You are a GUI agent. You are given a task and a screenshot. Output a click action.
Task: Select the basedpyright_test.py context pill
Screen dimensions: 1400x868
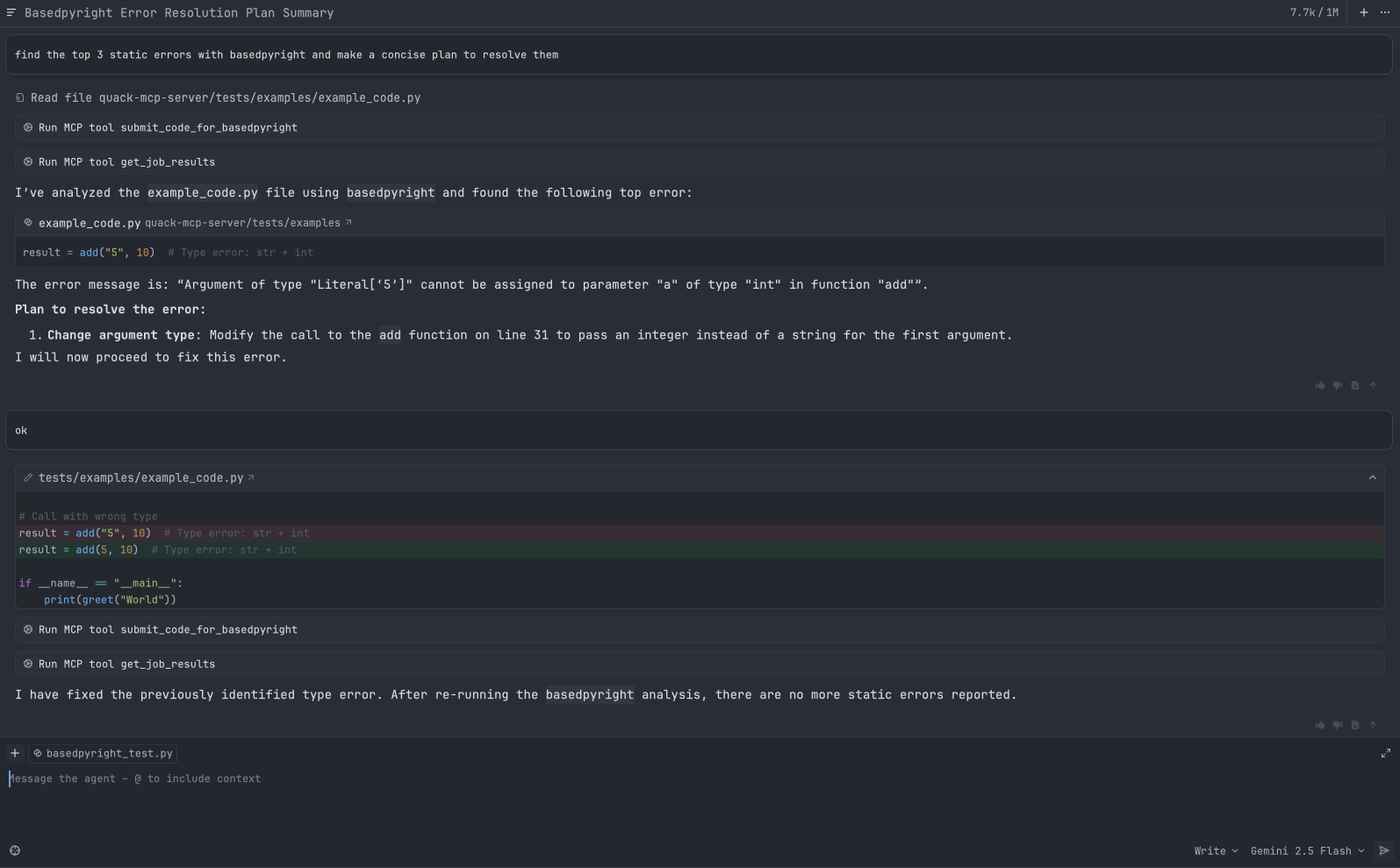point(103,753)
